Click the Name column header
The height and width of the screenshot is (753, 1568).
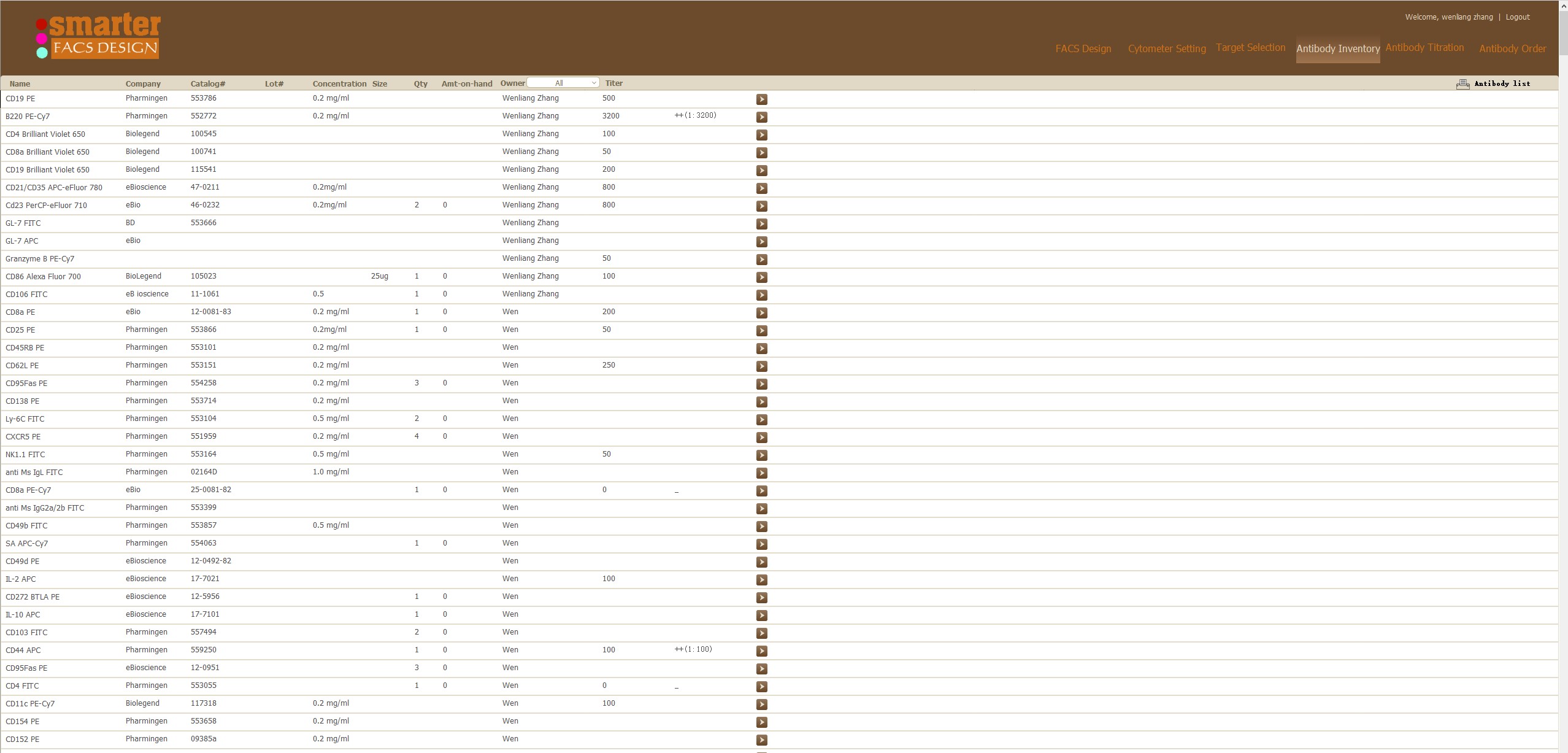[x=20, y=83]
